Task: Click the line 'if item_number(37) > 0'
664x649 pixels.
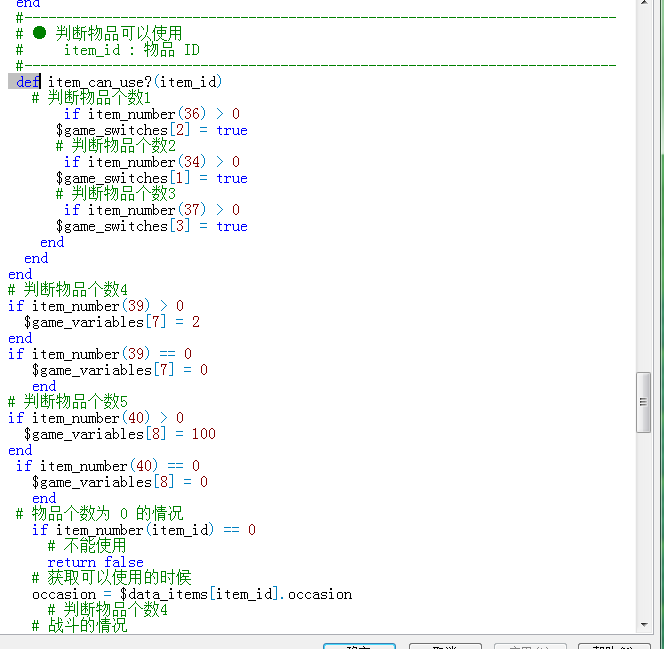Action: click(152, 210)
